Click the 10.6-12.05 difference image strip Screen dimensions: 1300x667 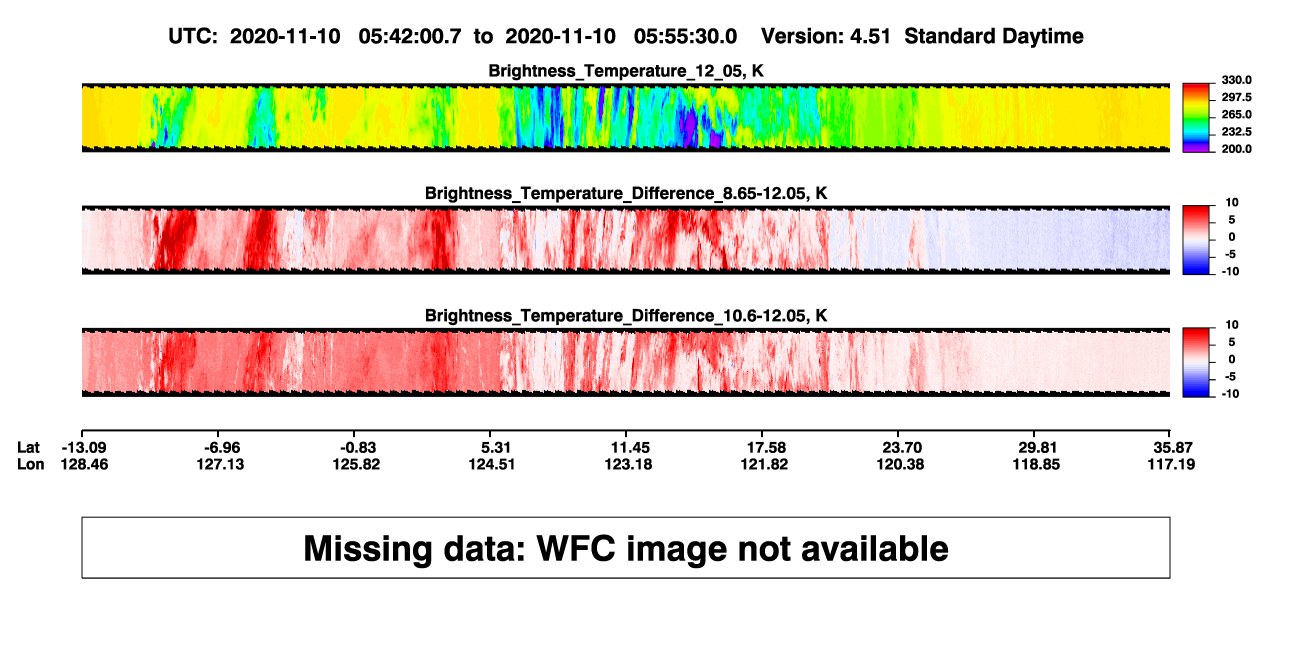coord(625,362)
